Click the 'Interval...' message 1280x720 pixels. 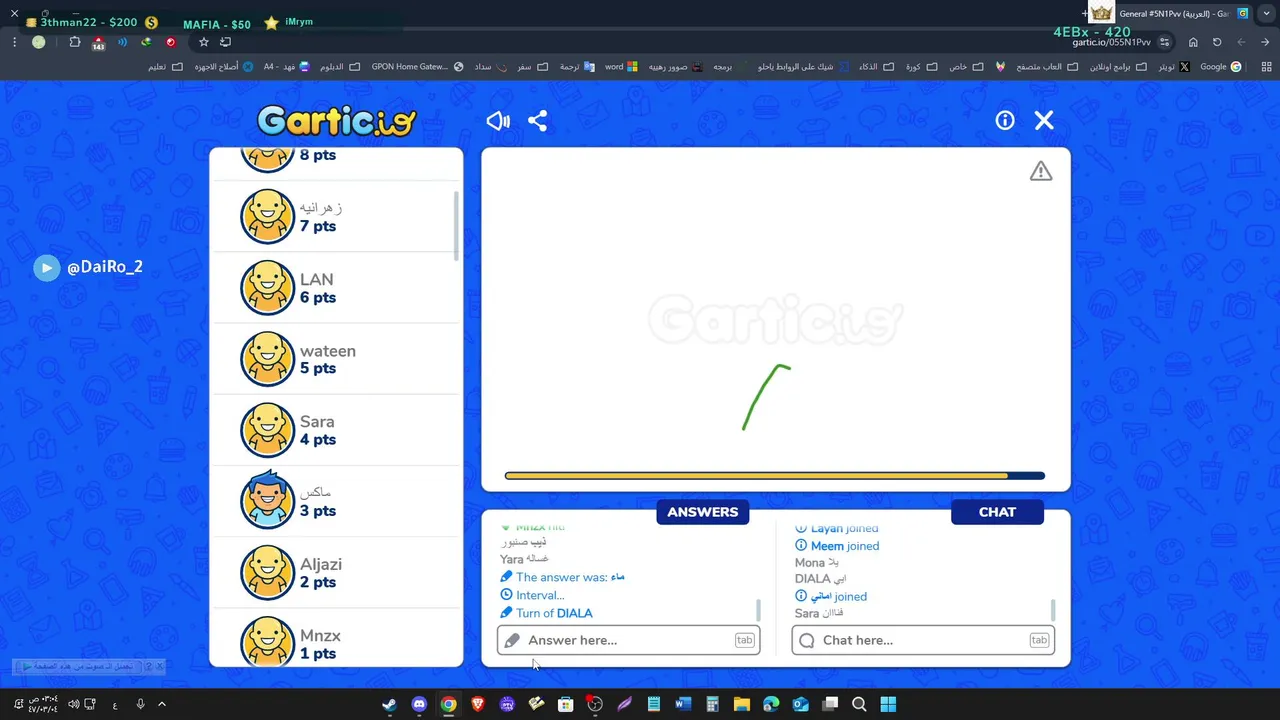(x=532, y=595)
